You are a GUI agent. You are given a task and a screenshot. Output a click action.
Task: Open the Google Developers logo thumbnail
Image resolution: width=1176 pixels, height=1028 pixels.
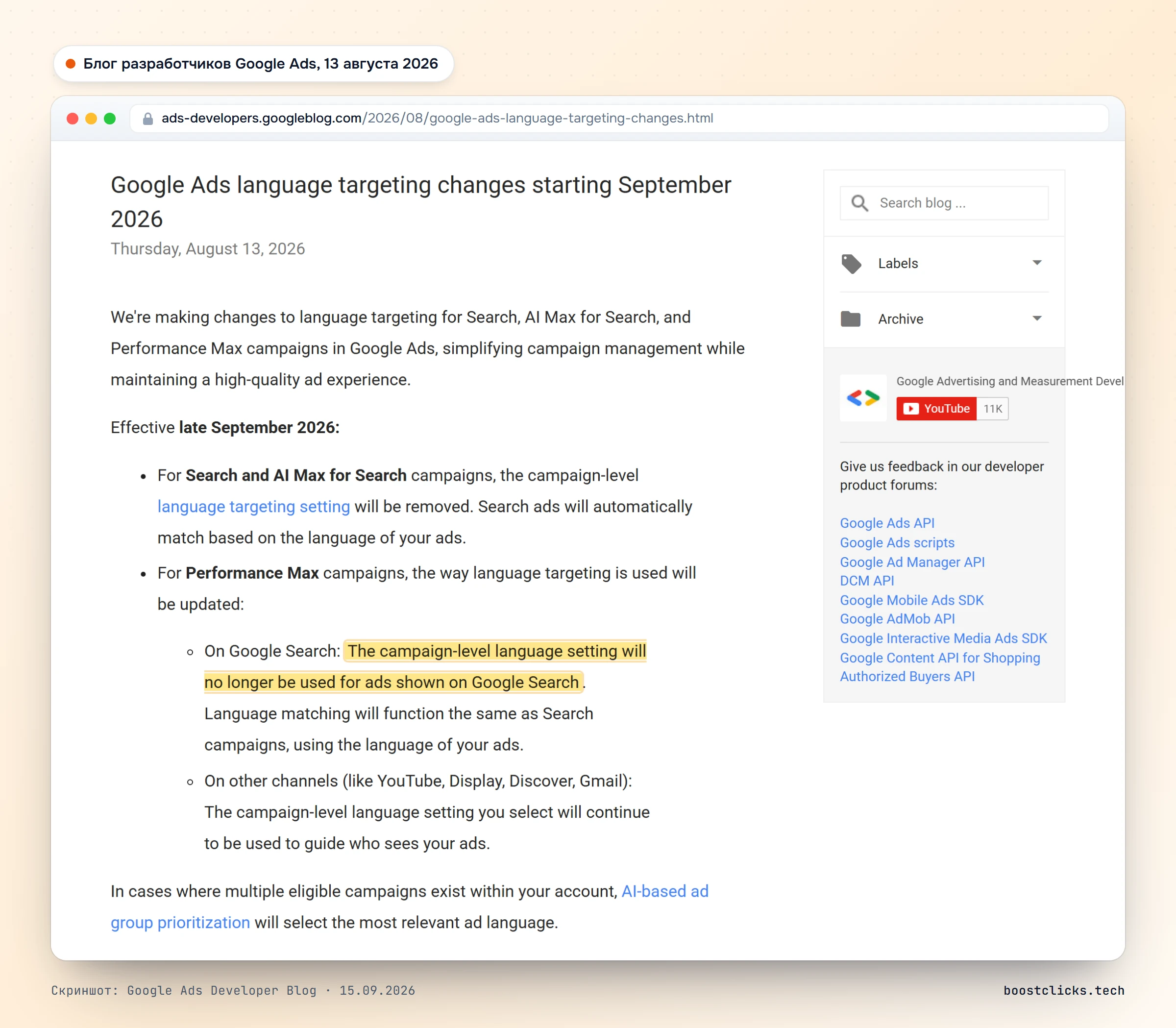[x=863, y=398]
